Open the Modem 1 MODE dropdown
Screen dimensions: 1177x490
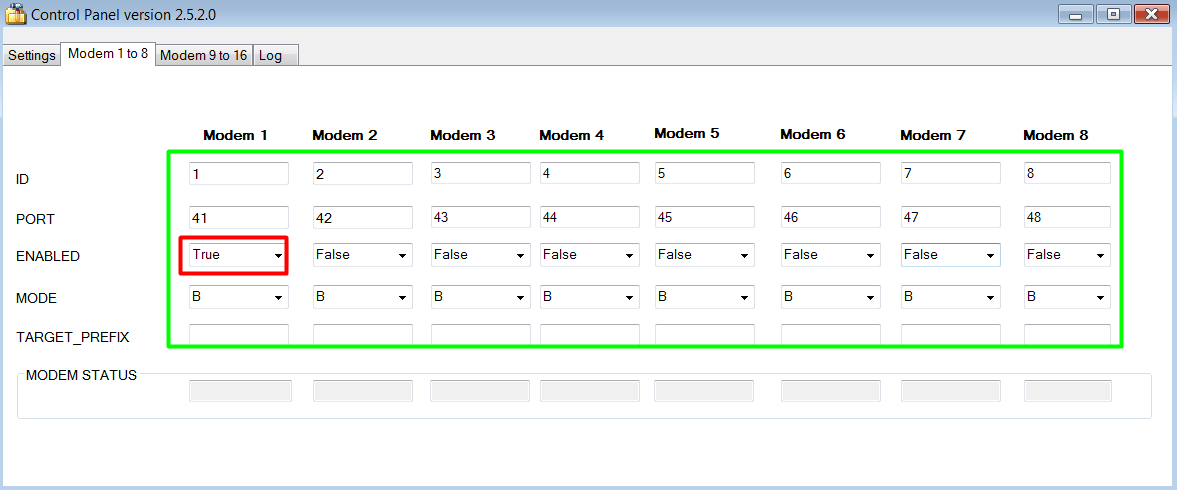click(238, 297)
